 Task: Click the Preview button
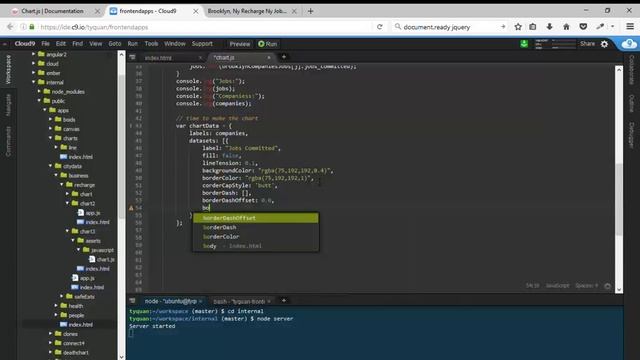point(240,44)
